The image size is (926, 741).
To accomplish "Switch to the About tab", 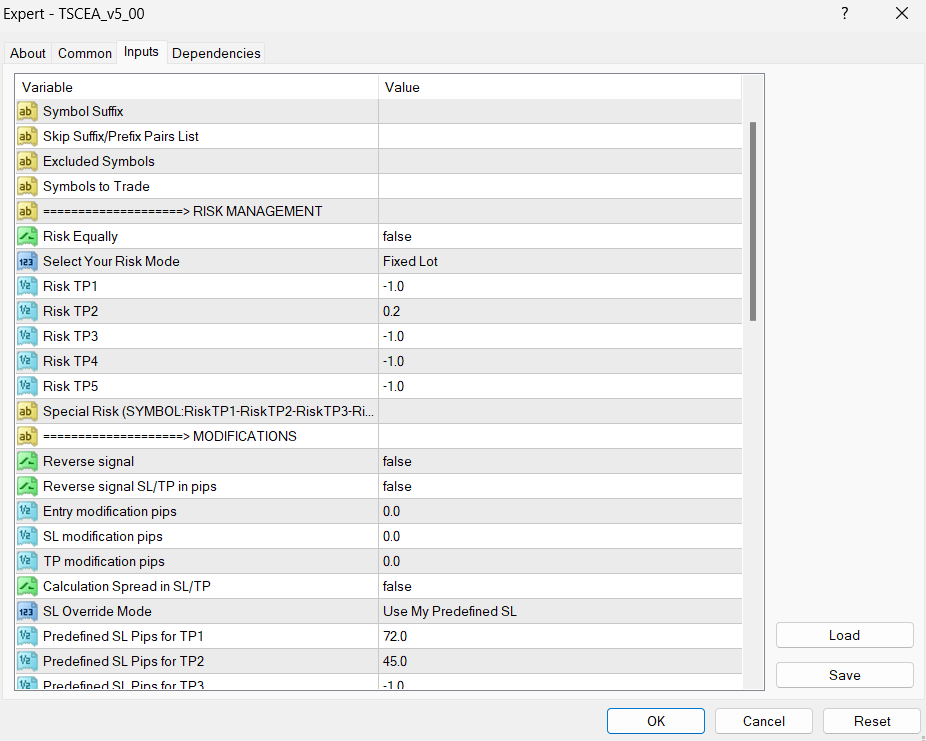I will [28, 53].
